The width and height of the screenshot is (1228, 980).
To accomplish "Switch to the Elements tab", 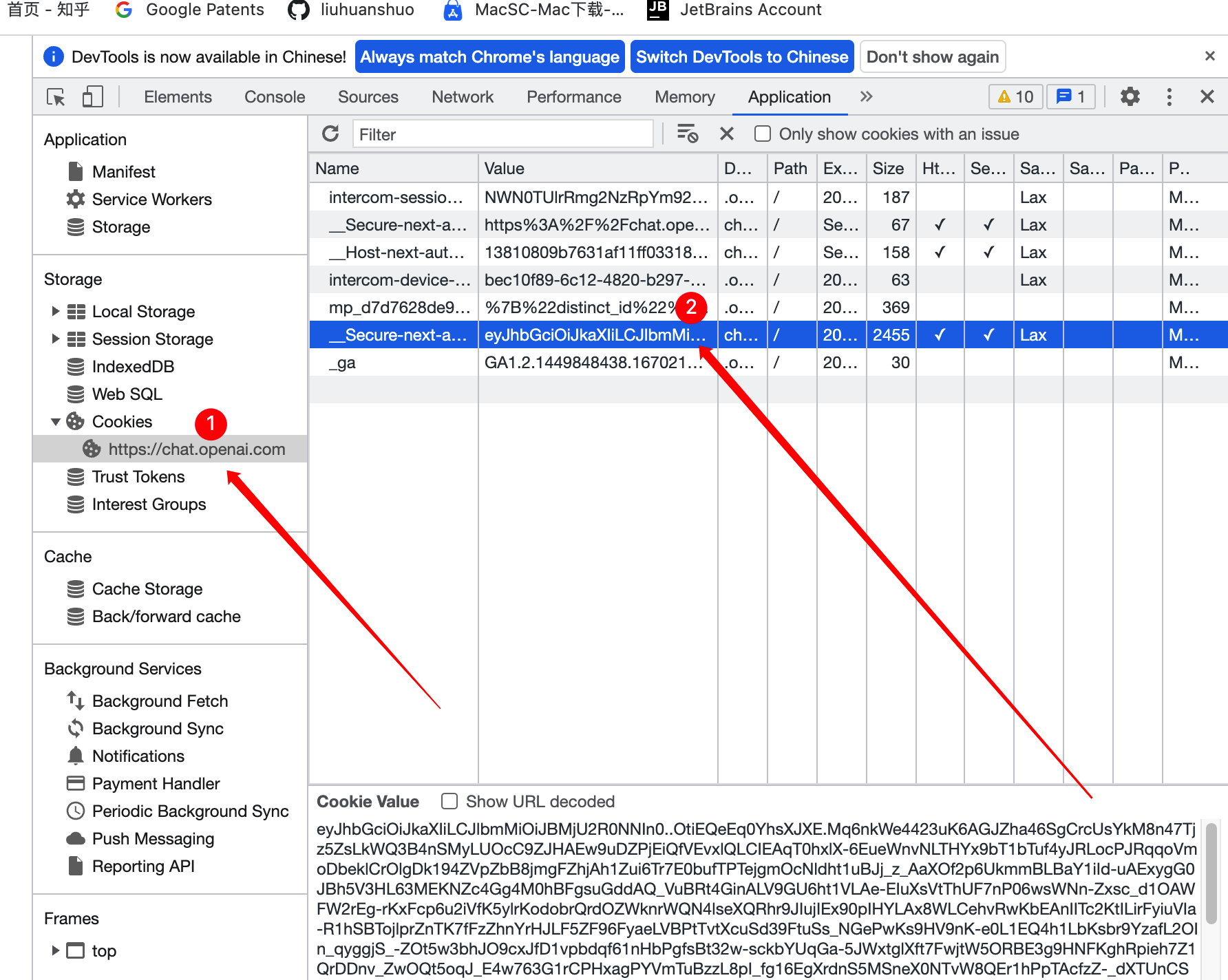I will click(x=178, y=97).
